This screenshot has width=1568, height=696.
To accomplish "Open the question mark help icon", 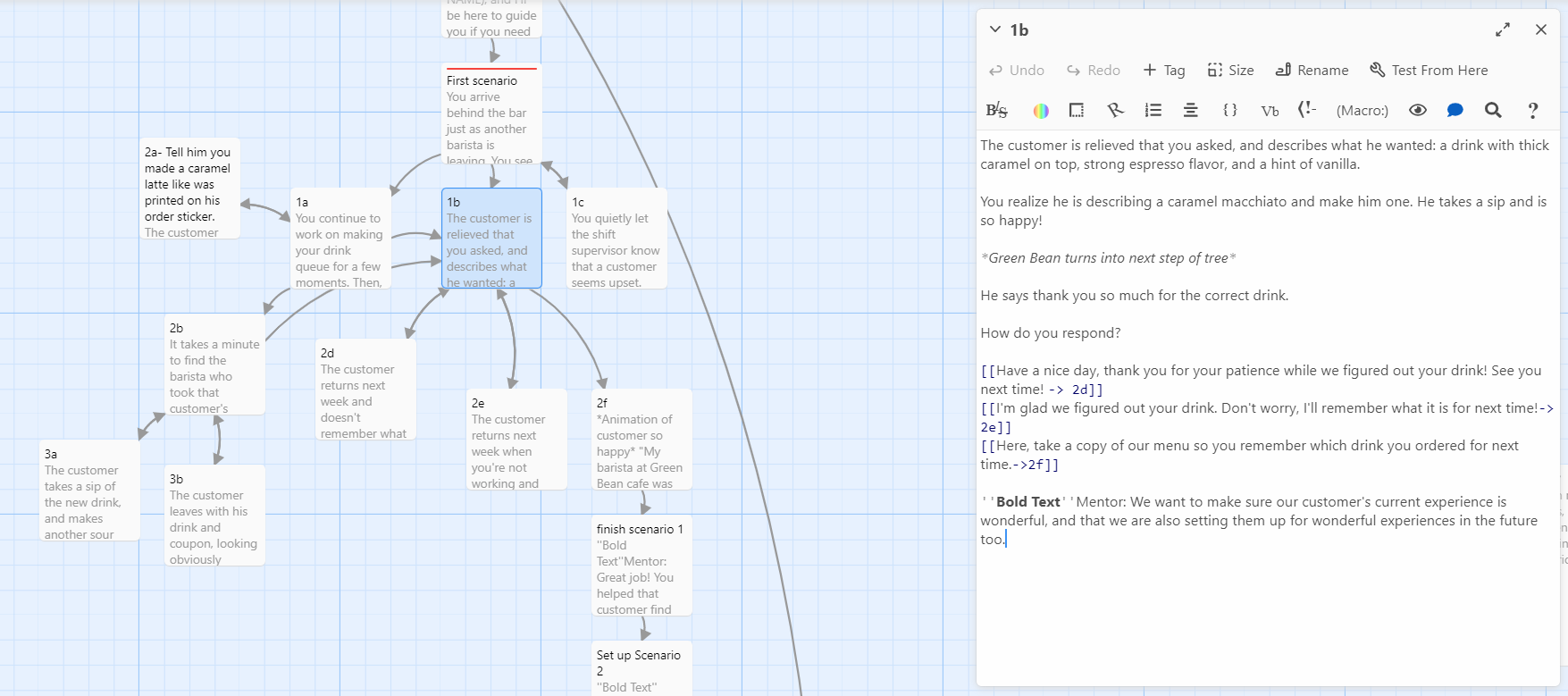I will [1533, 110].
